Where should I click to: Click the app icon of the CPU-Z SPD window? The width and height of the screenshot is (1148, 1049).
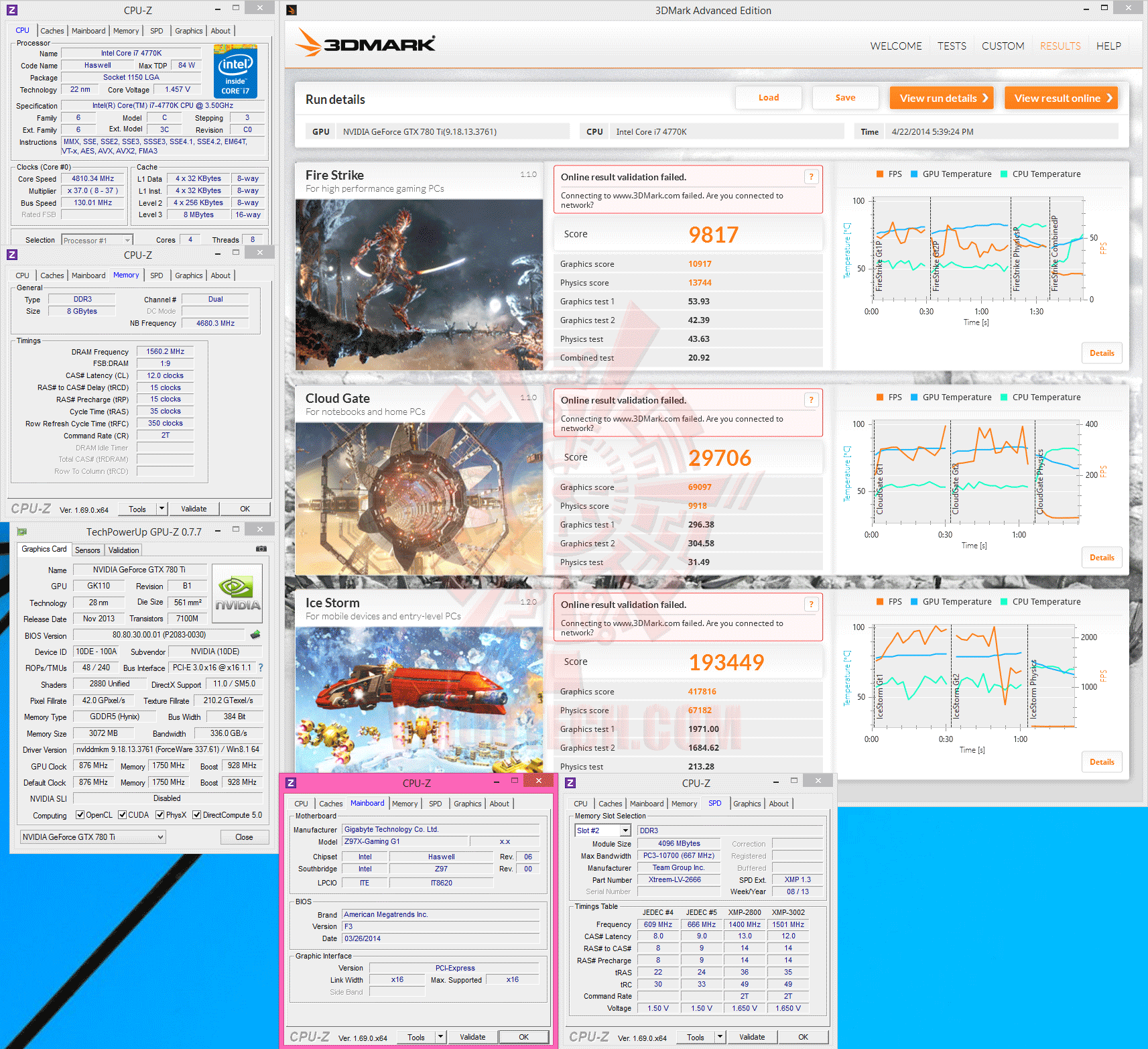[x=570, y=783]
